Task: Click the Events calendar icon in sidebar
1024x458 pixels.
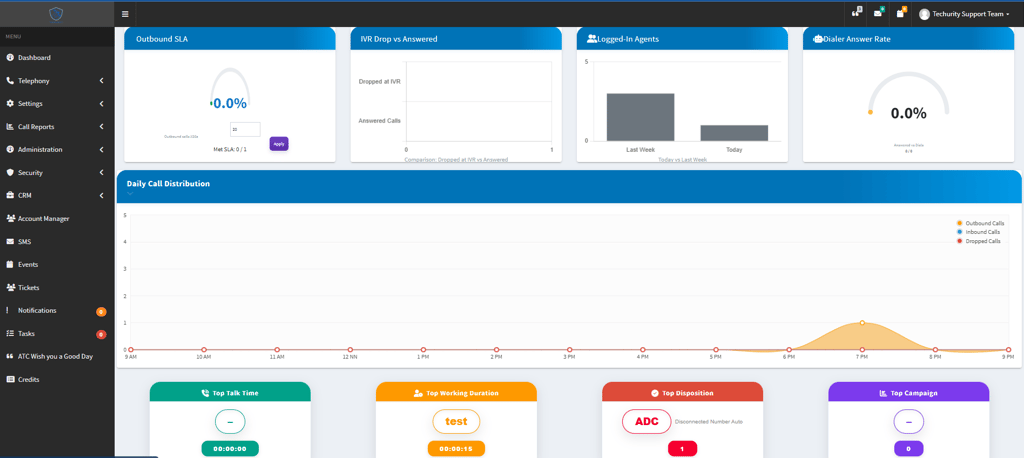Action: [x=10, y=265]
